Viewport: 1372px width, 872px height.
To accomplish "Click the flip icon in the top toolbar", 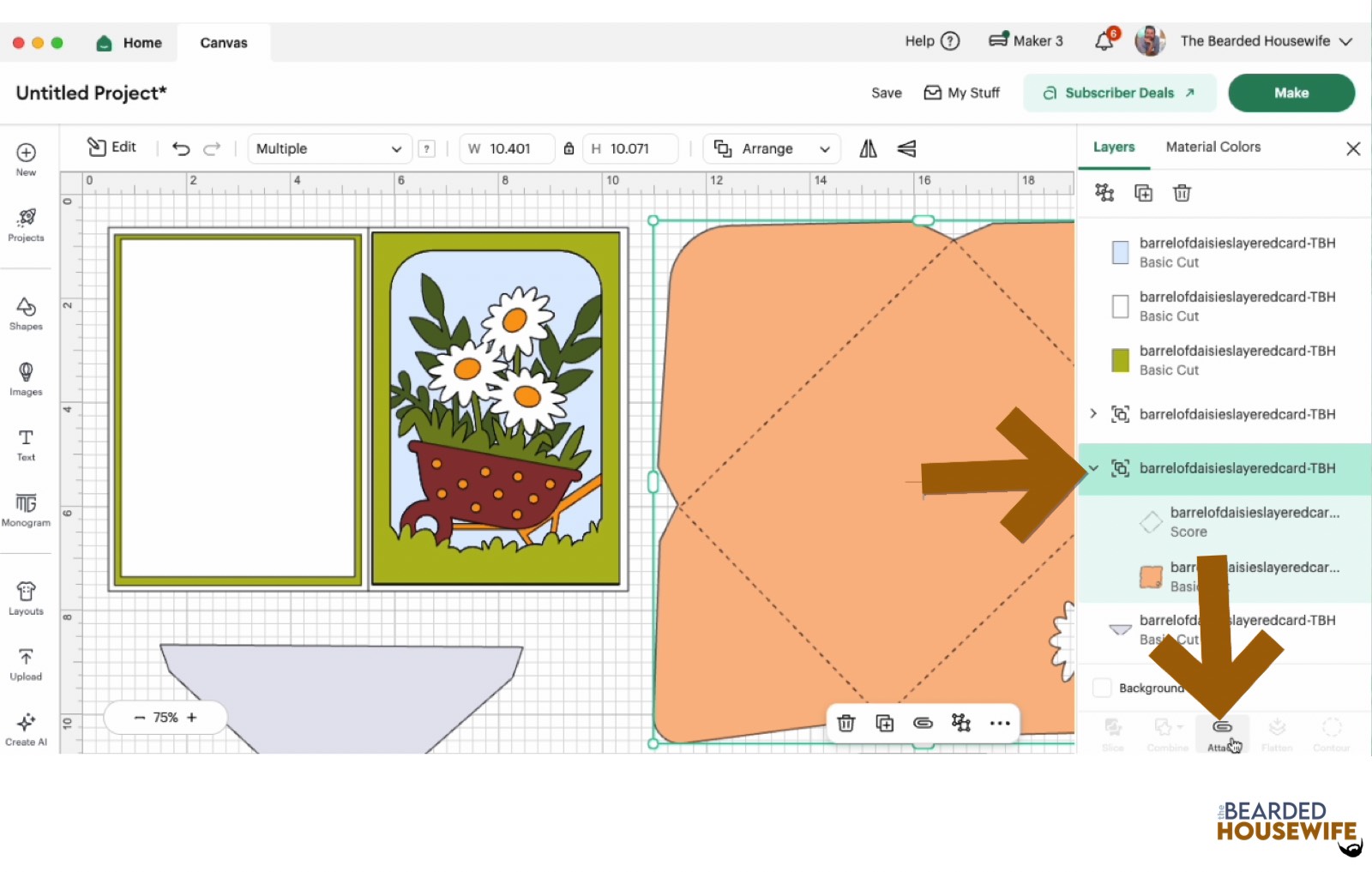I will [x=868, y=148].
